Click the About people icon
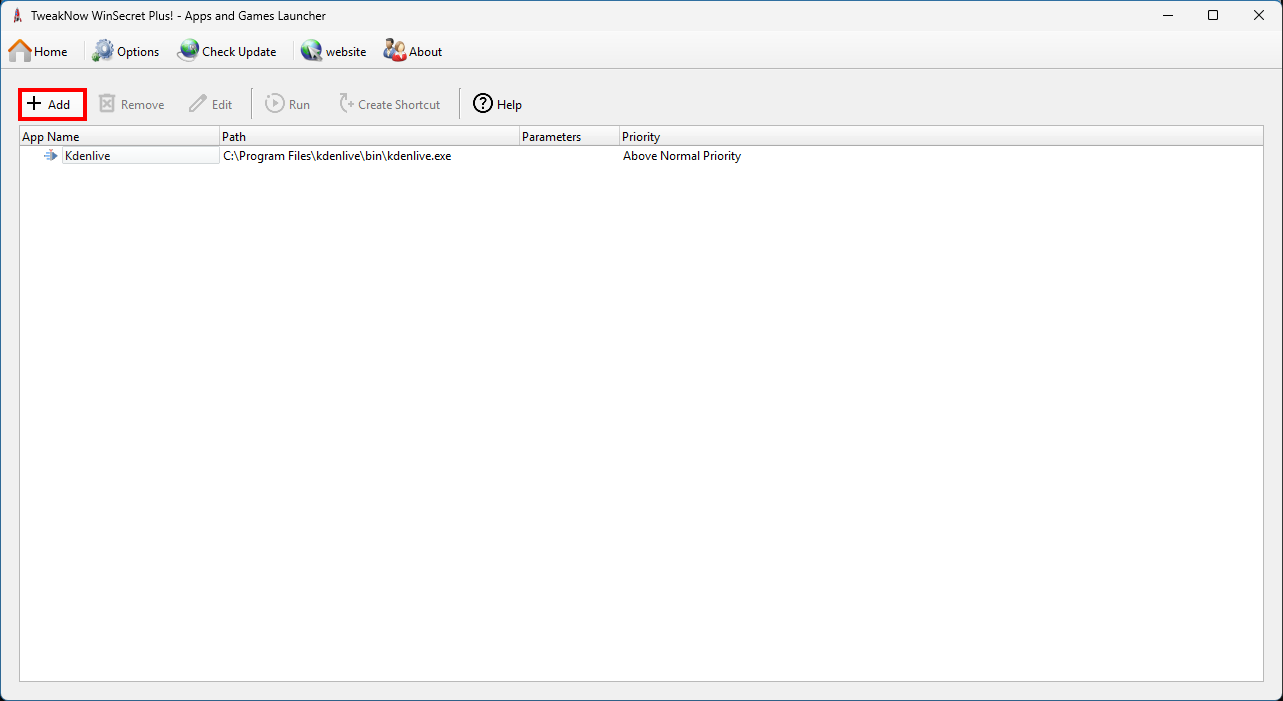The width and height of the screenshot is (1283, 701). click(x=395, y=51)
